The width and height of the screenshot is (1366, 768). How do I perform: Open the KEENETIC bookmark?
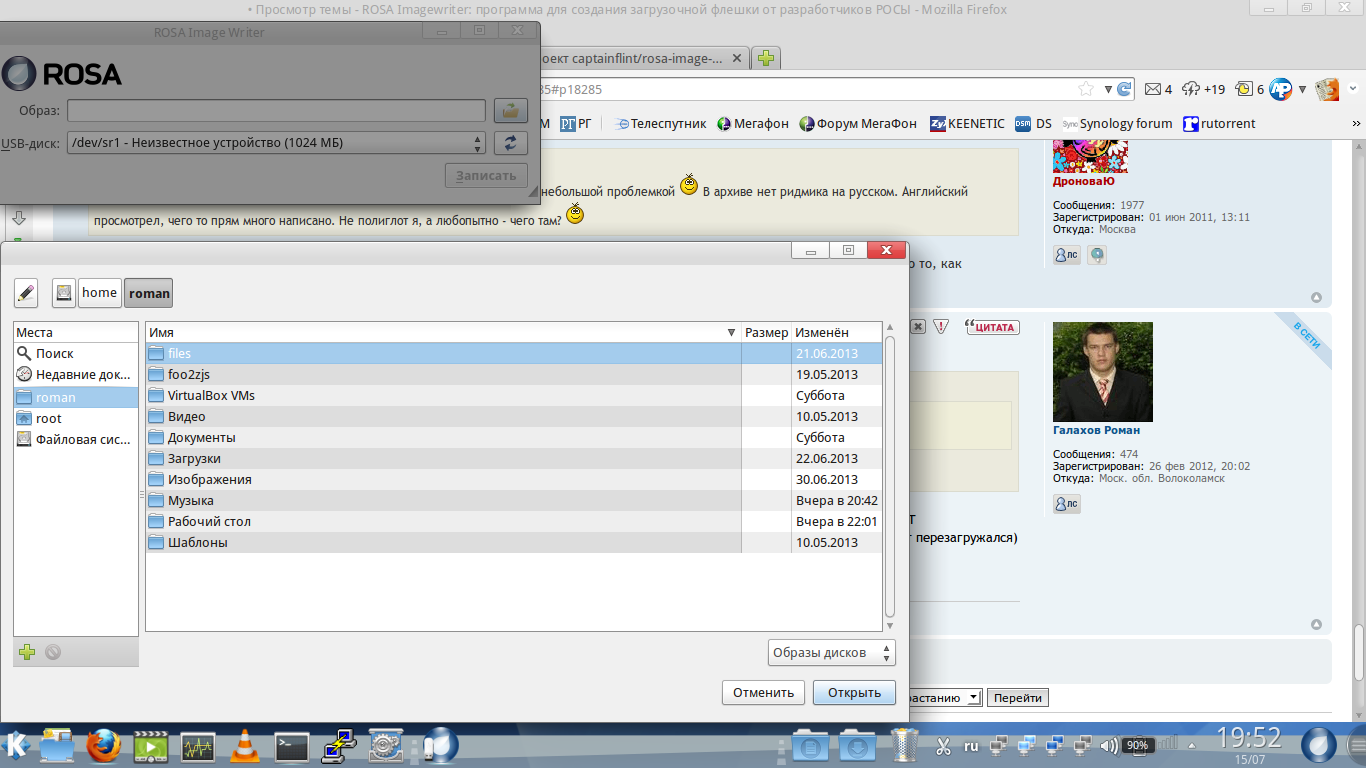click(x=967, y=124)
